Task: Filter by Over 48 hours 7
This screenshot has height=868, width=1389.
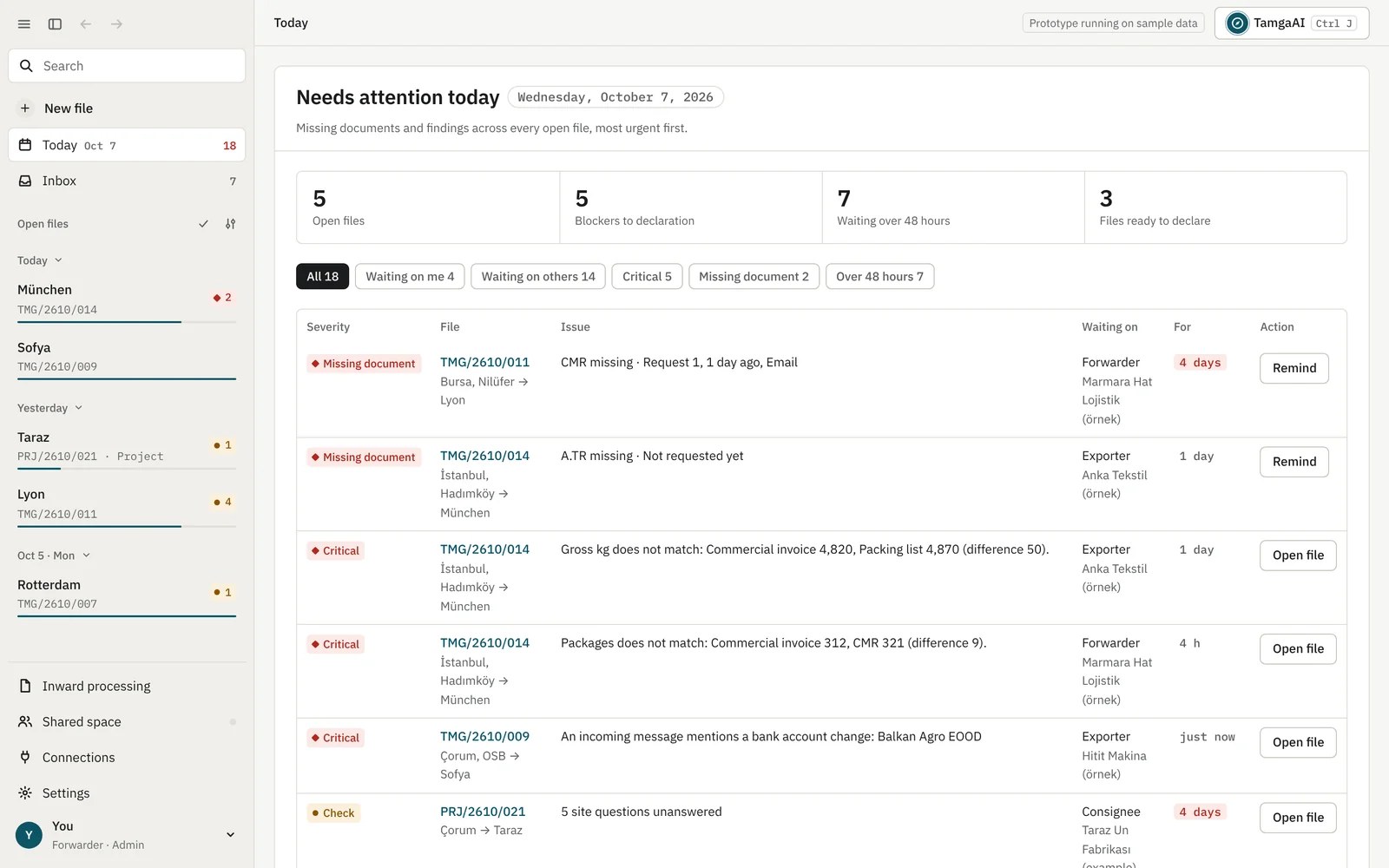Action: pos(879,276)
